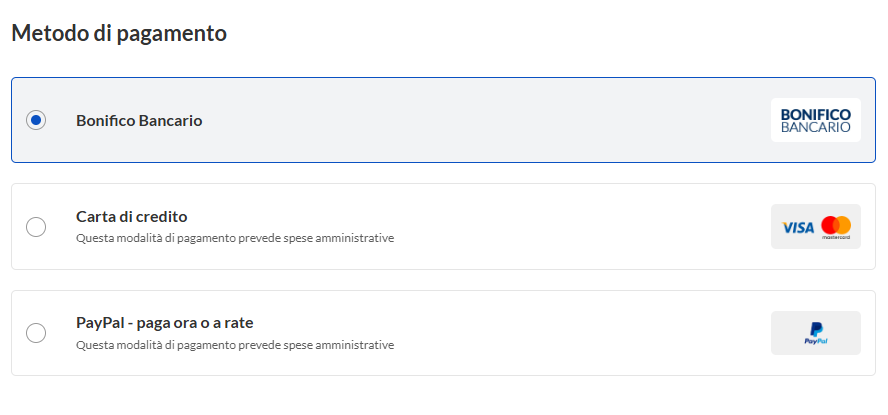The image size is (888, 415).
Task: Click the "Bonifico Bancario" option label
Action: tap(139, 120)
